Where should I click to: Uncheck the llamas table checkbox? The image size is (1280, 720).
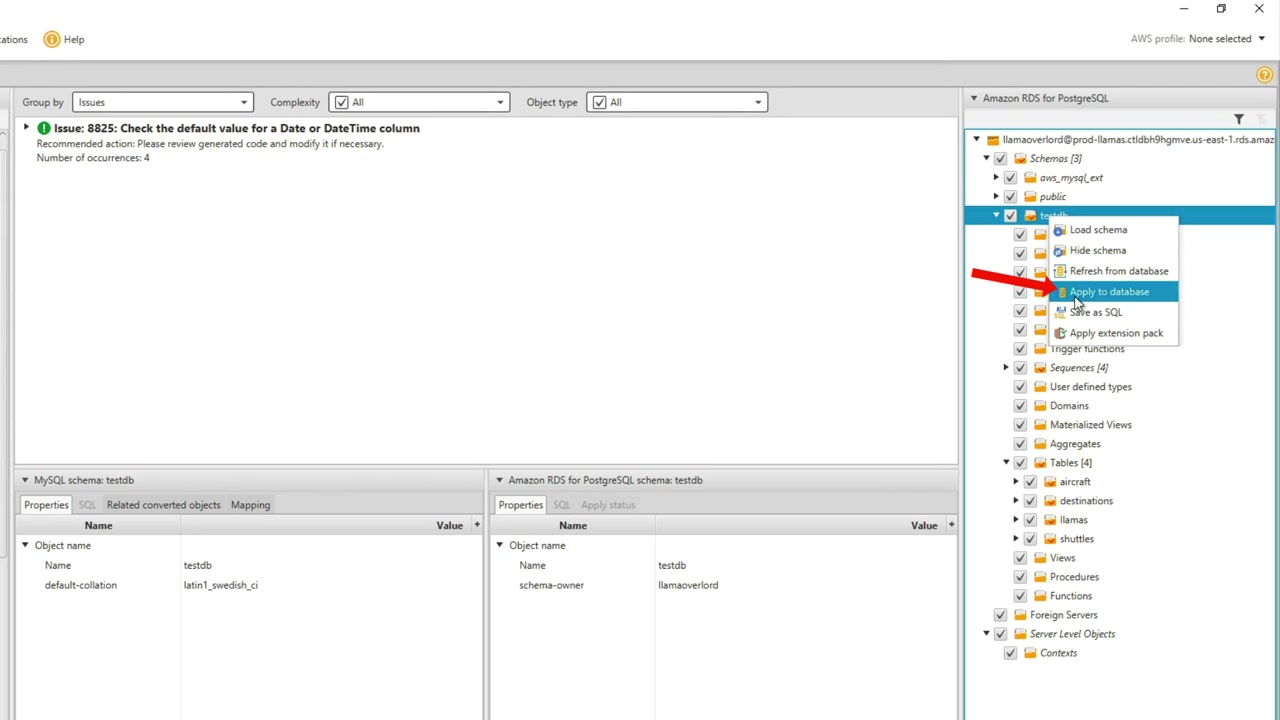click(1031, 520)
